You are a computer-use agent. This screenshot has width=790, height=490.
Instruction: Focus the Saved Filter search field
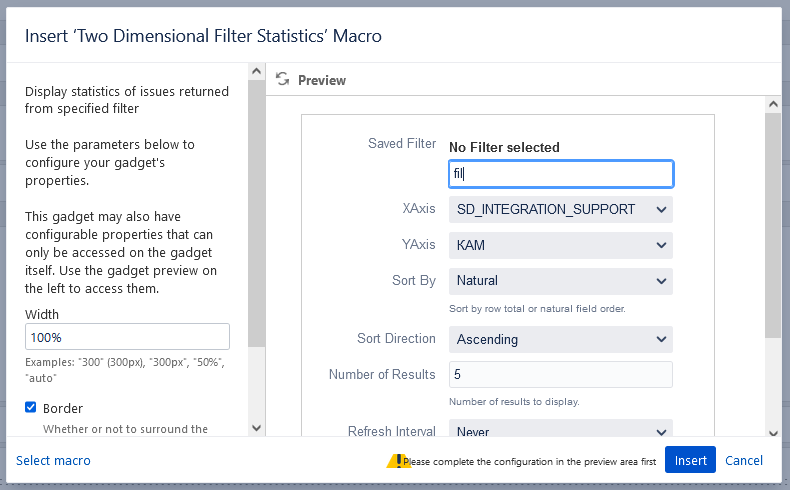click(x=561, y=174)
